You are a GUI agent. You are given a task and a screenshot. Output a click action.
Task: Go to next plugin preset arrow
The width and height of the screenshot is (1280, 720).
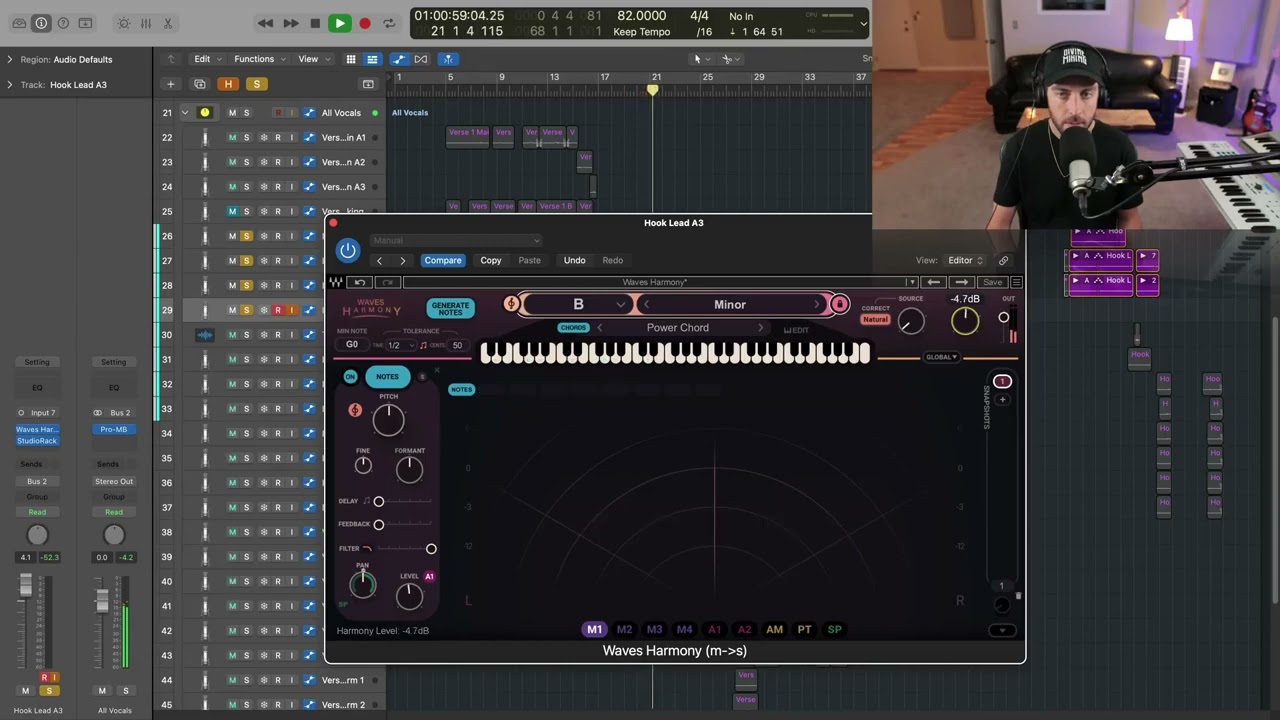[403, 261]
